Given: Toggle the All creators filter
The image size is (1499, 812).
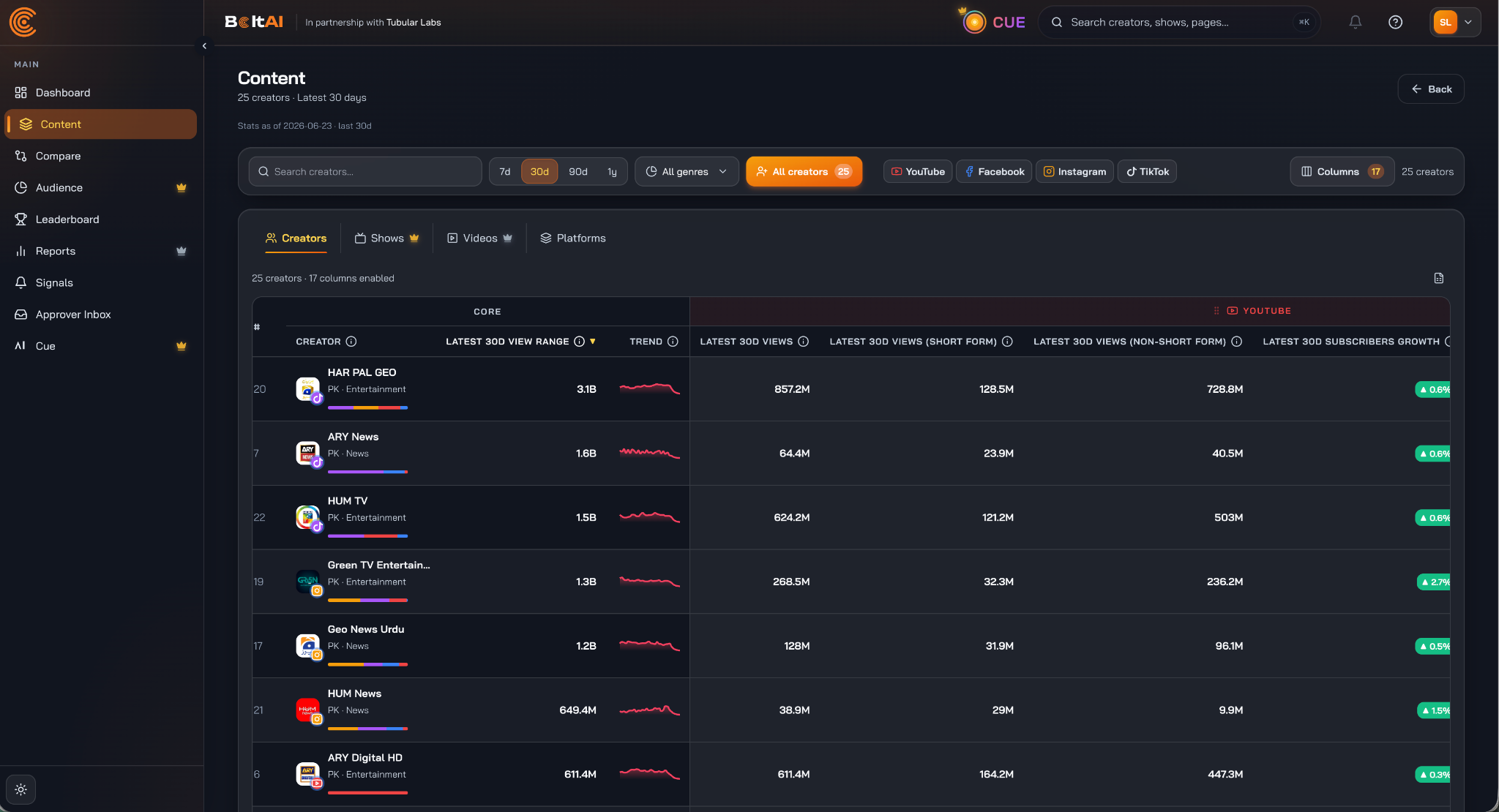Looking at the screenshot, I should [x=804, y=171].
